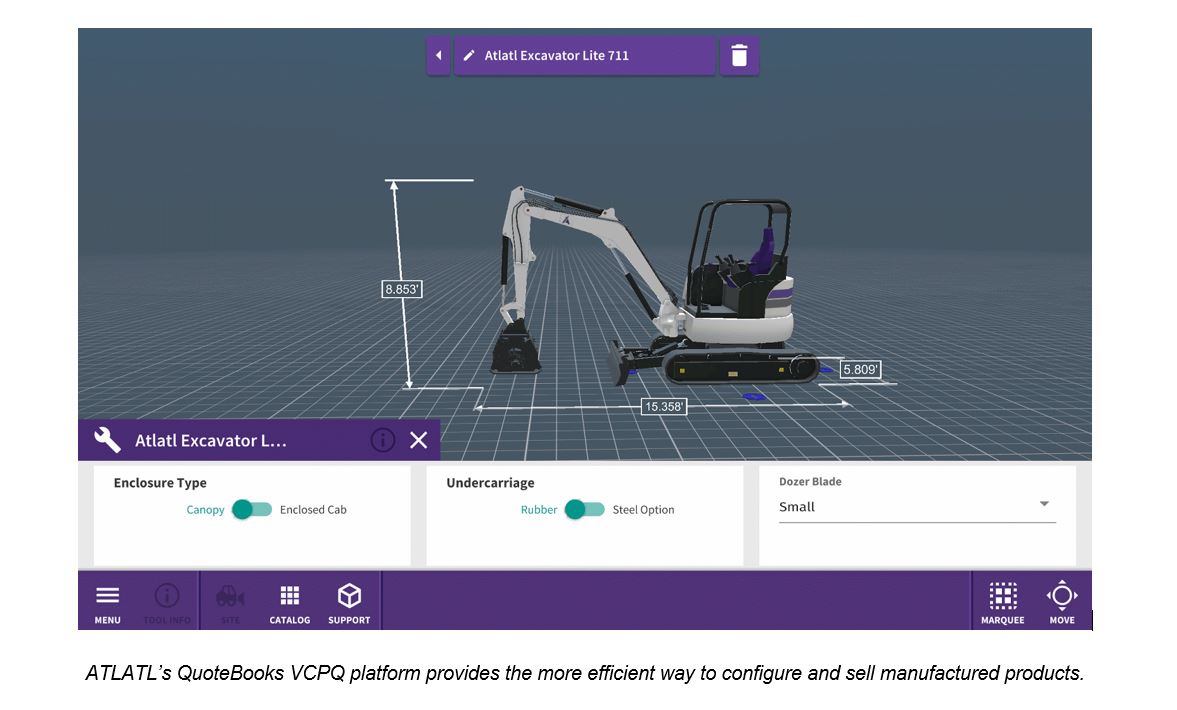Click the back arrow beside product title

click(438, 56)
